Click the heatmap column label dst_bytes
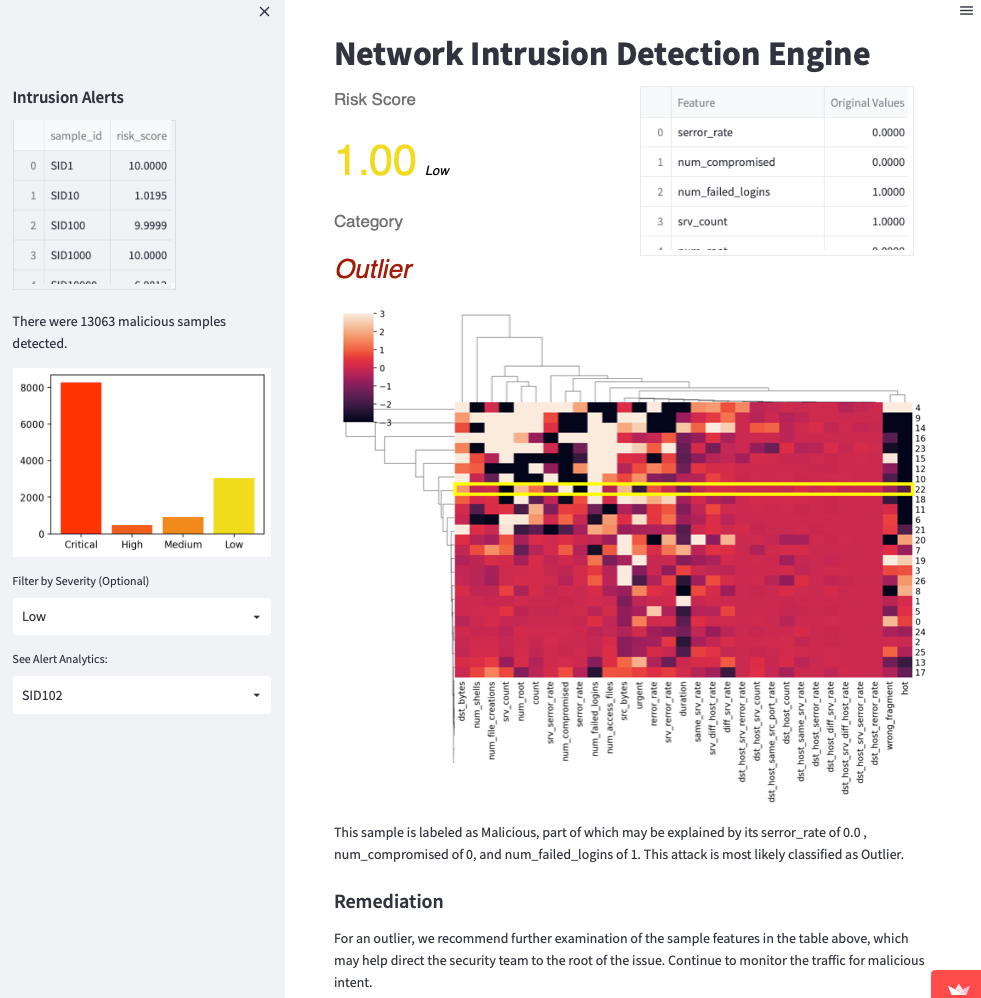This screenshot has width=981, height=998. click(462, 701)
